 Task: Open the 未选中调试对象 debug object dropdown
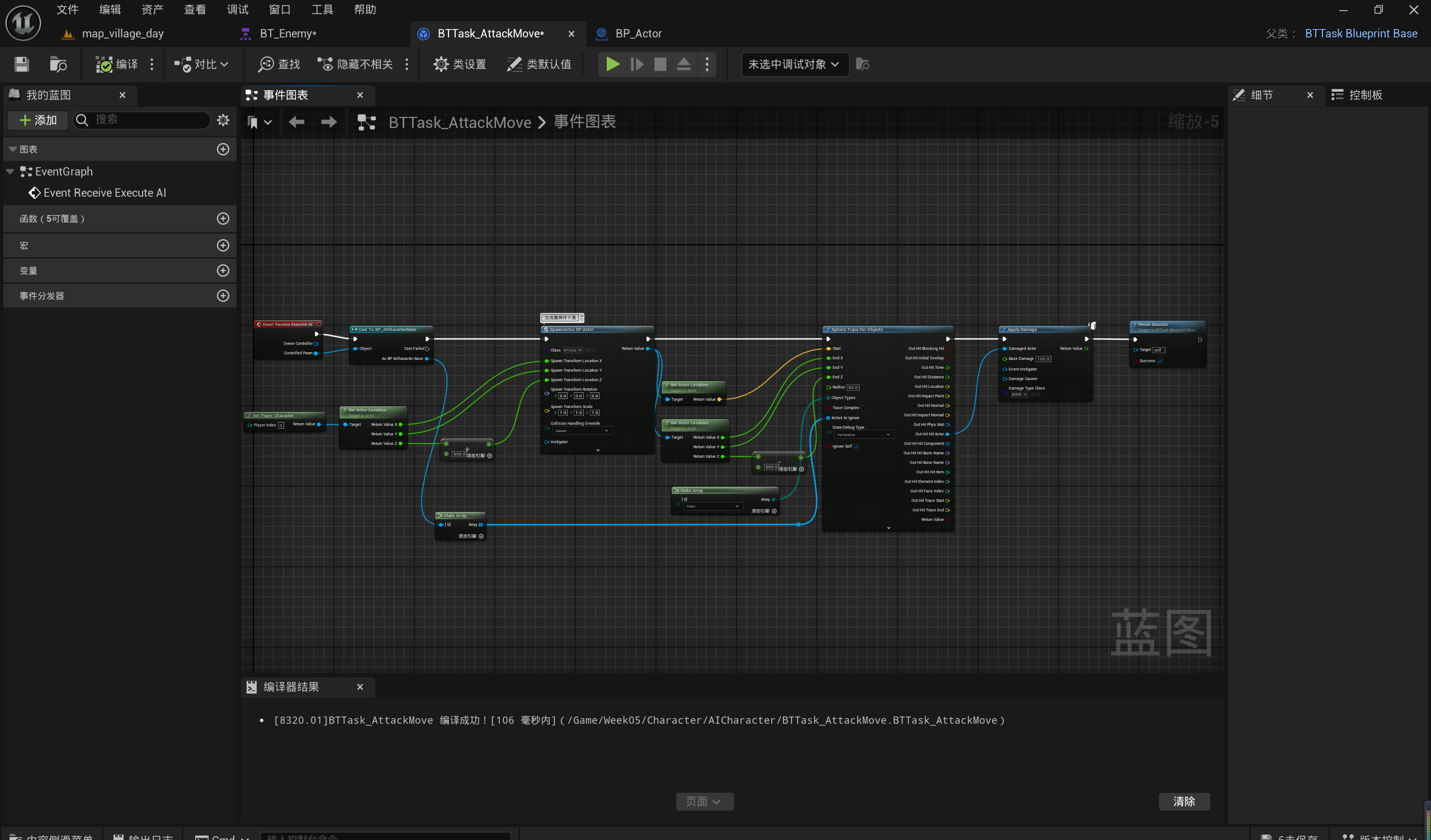click(794, 64)
